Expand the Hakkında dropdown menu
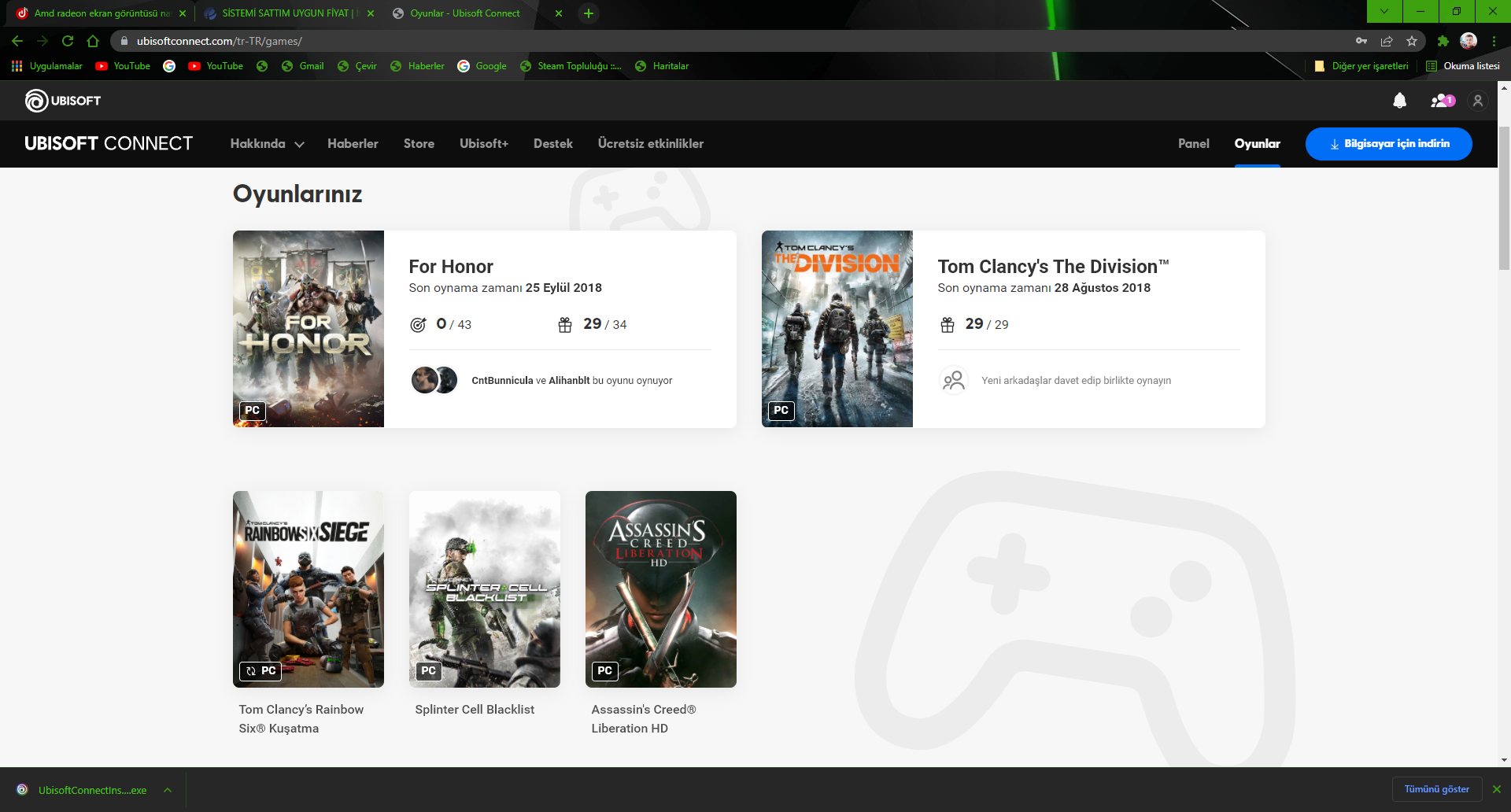This screenshot has height=812, width=1511. (x=267, y=144)
